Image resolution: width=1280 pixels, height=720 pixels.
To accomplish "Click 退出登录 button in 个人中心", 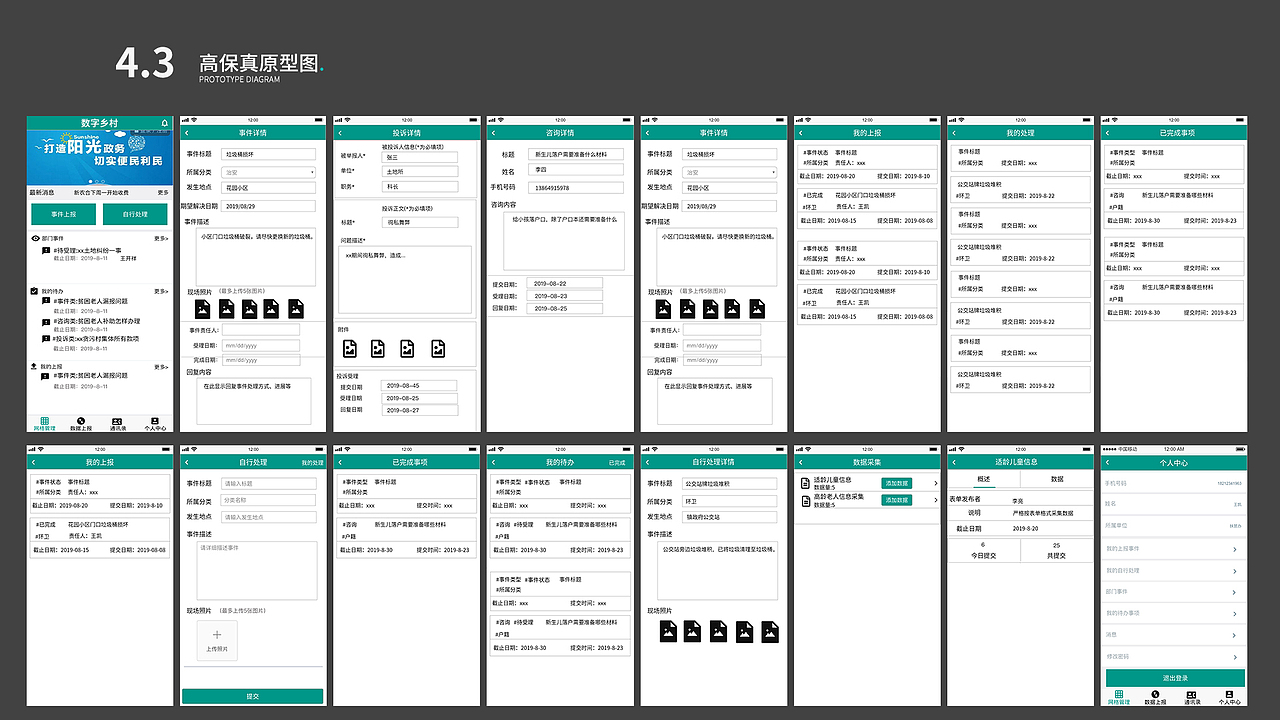I will (1175, 678).
